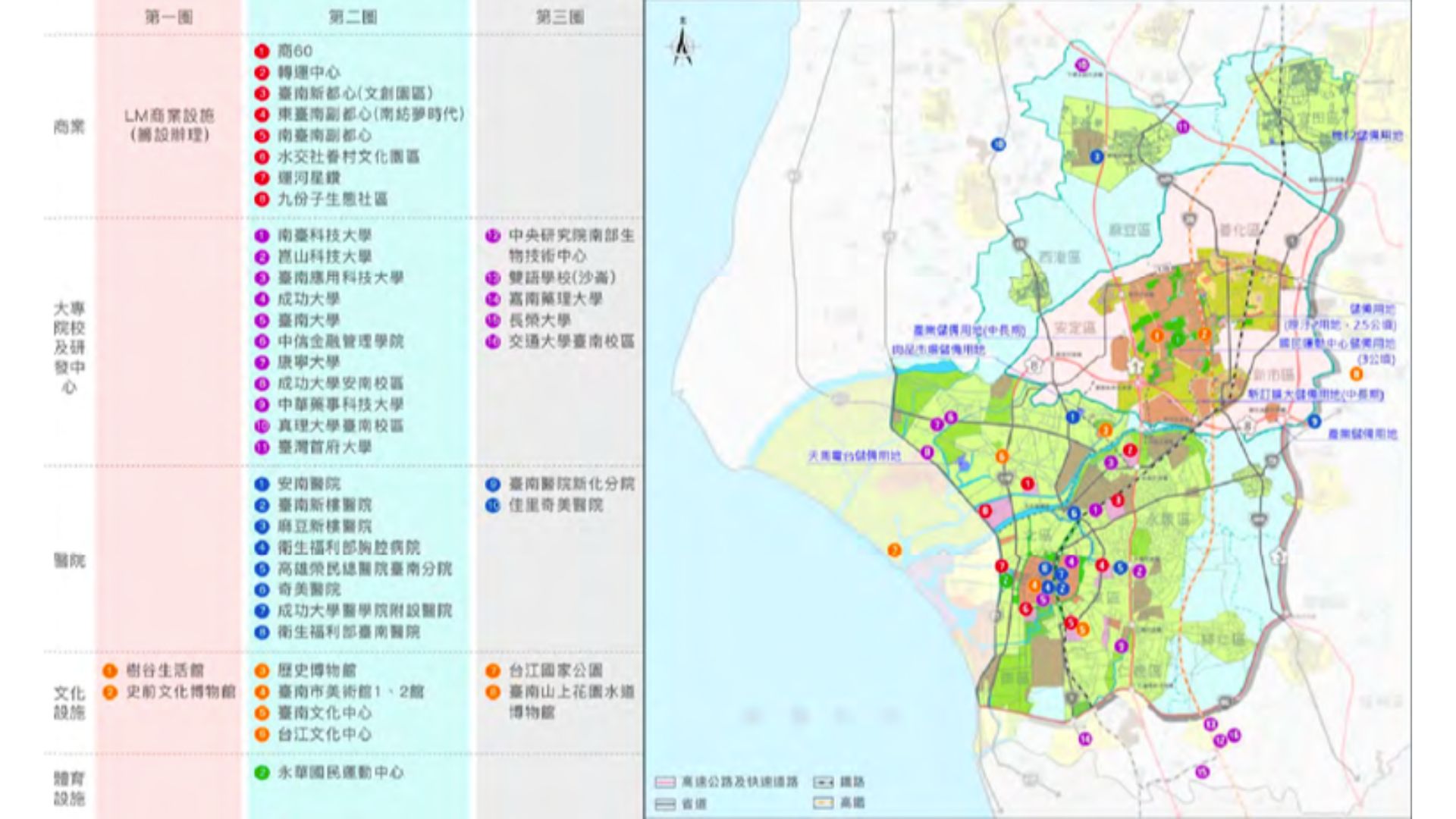Screen dimensions: 1456x819
Task: Click the blue number 10 marker on the map
Action: pyautogui.click(x=999, y=144)
